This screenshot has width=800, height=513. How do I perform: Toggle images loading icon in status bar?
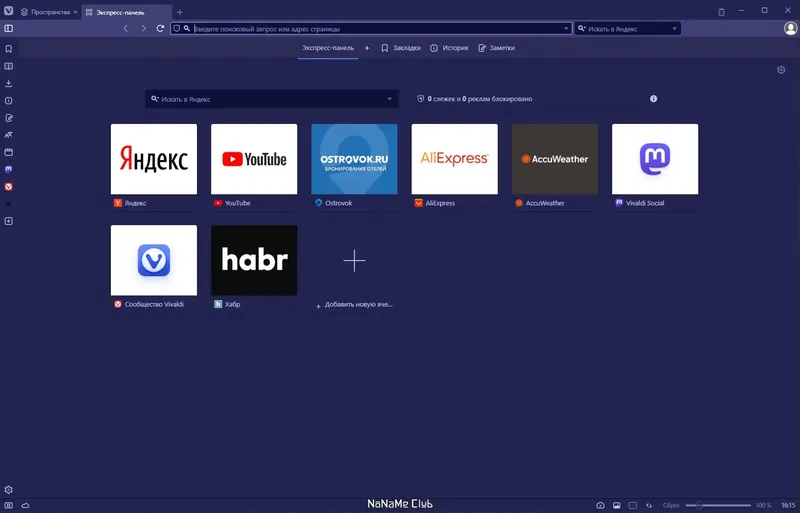click(x=617, y=505)
